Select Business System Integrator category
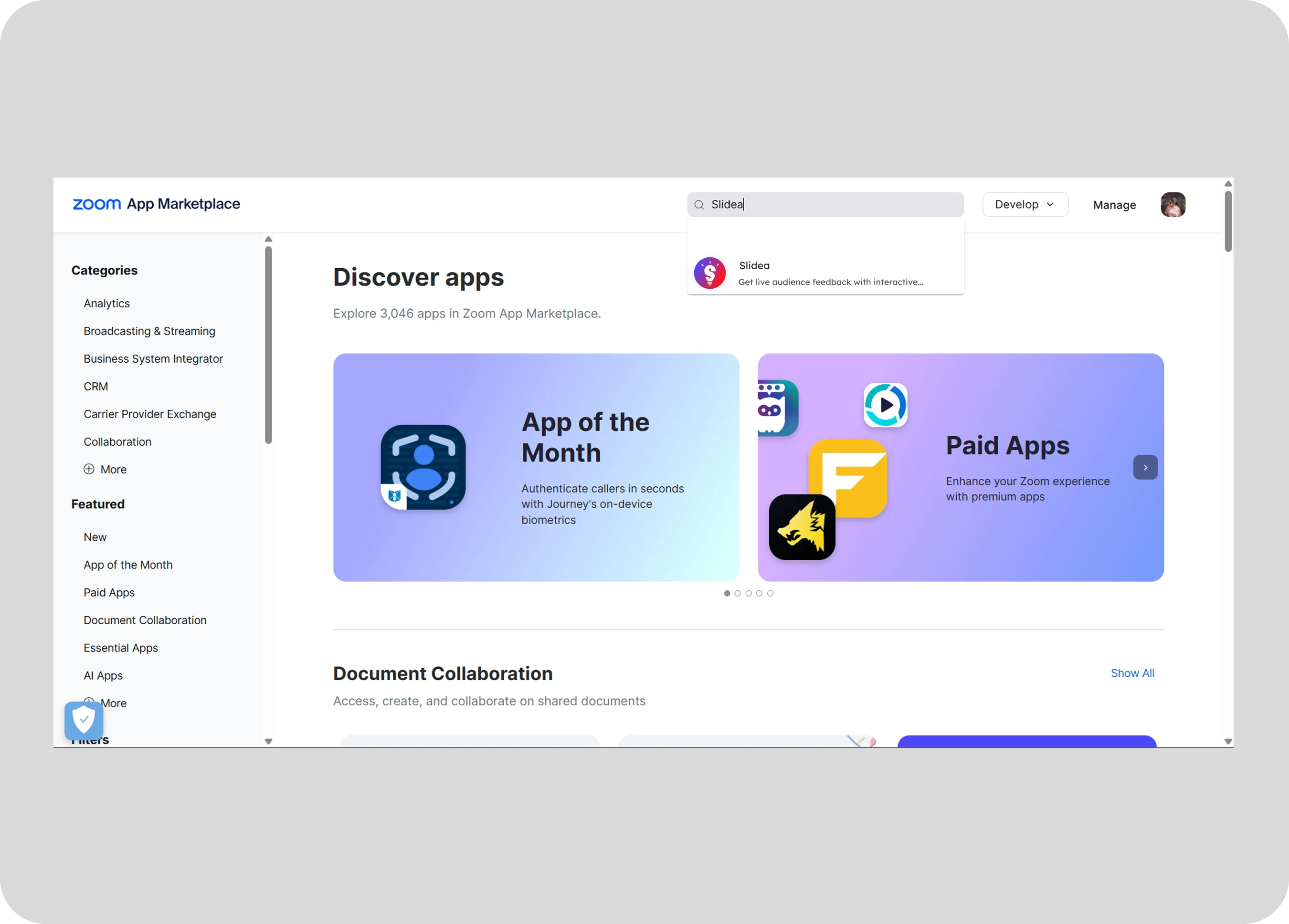 tap(153, 359)
